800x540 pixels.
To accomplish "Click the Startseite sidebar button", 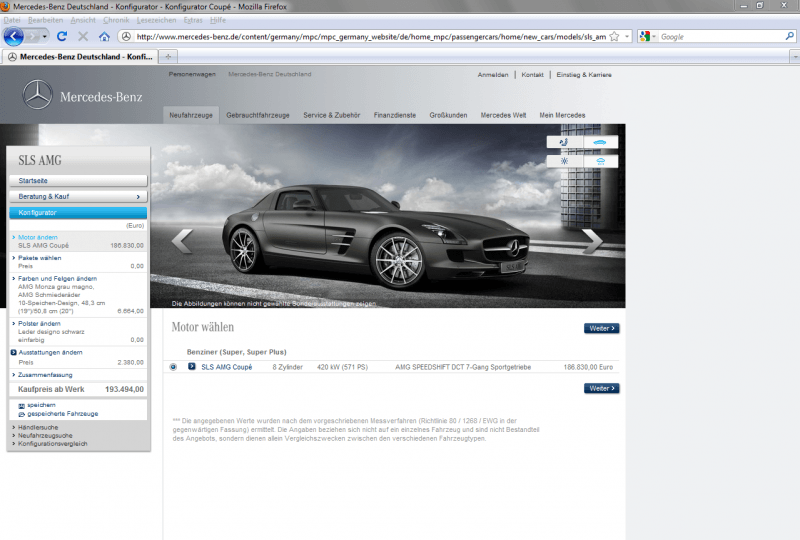I will tap(78, 181).
